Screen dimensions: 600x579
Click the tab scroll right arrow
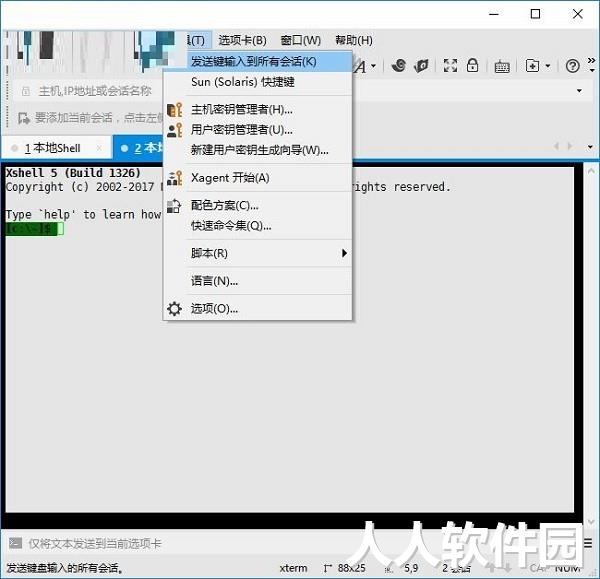[570, 146]
